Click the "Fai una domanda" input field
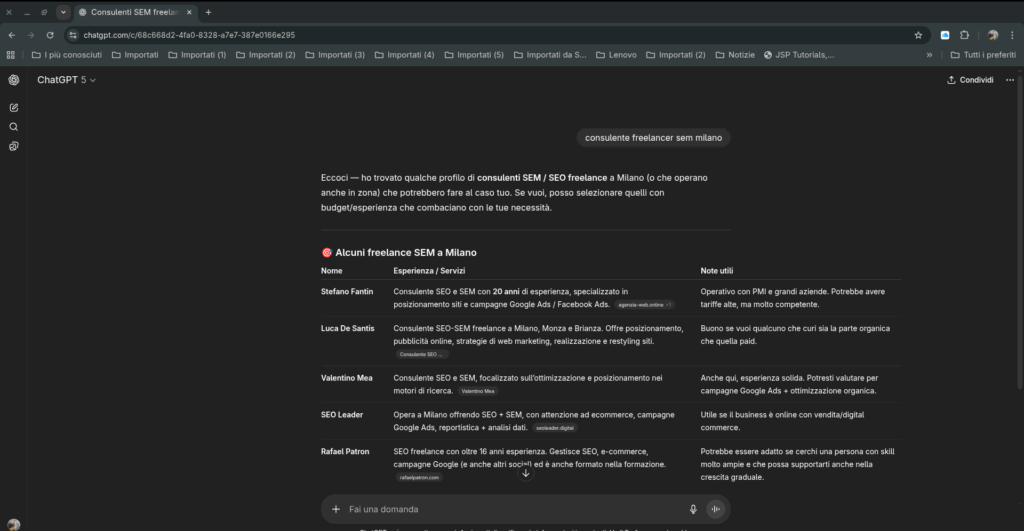1024x531 pixels. coord(510,509)
